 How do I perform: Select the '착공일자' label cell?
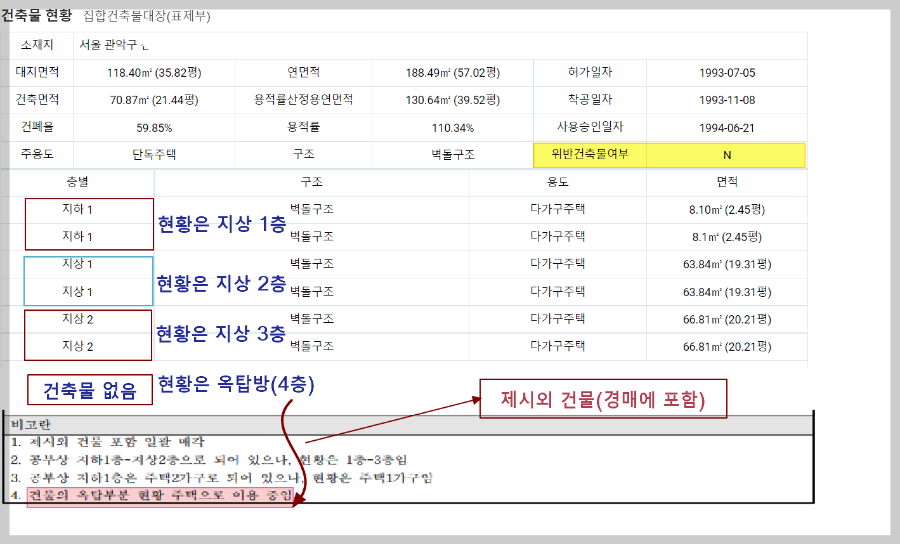click(x=590, y=99)
